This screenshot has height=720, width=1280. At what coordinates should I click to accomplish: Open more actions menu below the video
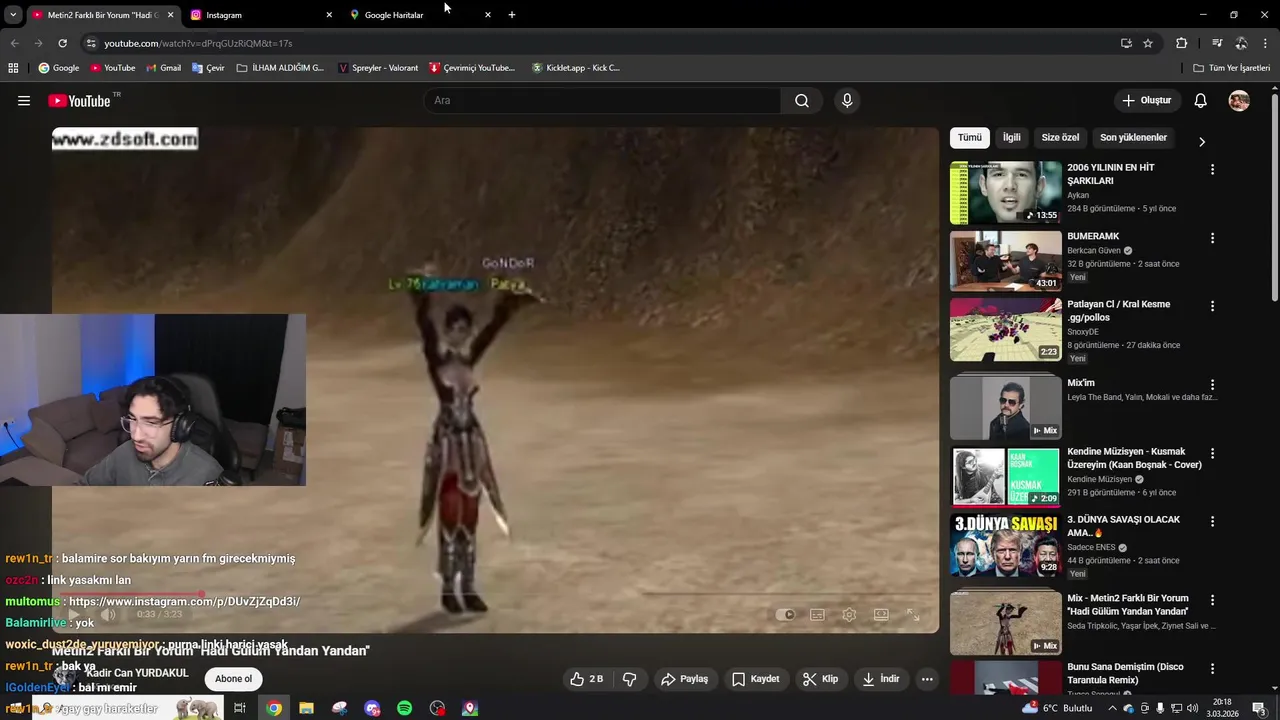pyautogui.click(x=927, y=679)
